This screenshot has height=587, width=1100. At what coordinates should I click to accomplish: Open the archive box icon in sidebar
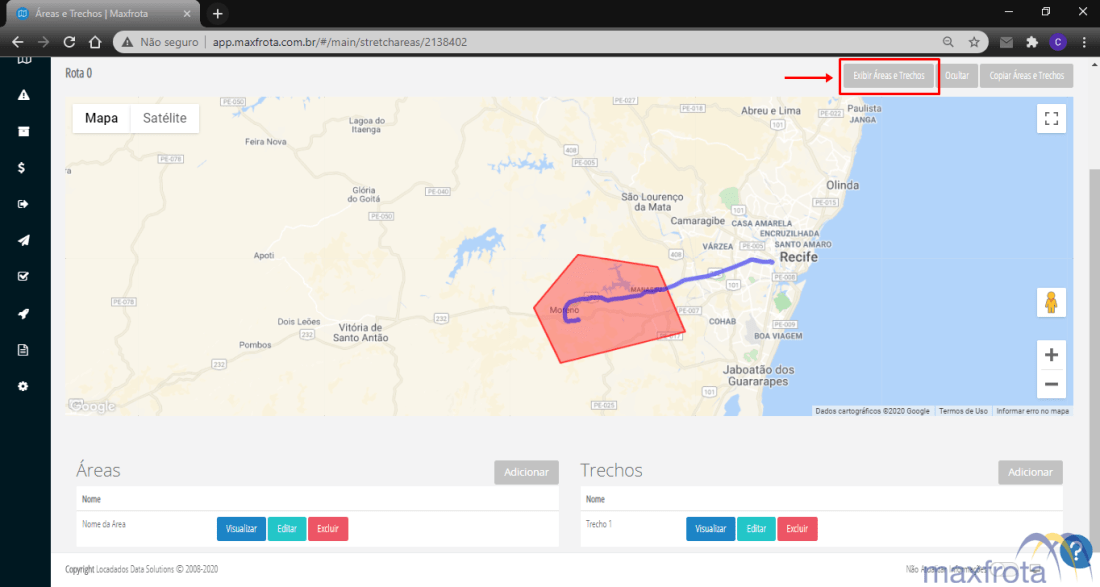23,131
